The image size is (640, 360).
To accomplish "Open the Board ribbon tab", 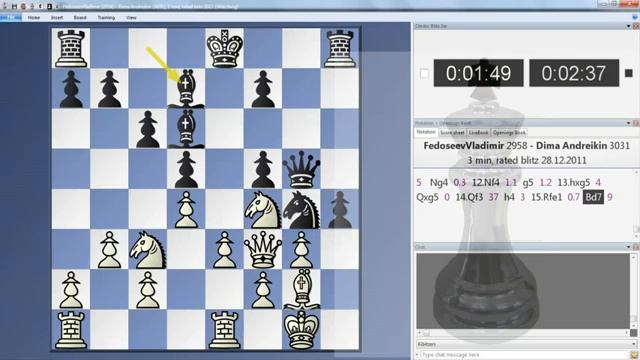I will [80, 18].
